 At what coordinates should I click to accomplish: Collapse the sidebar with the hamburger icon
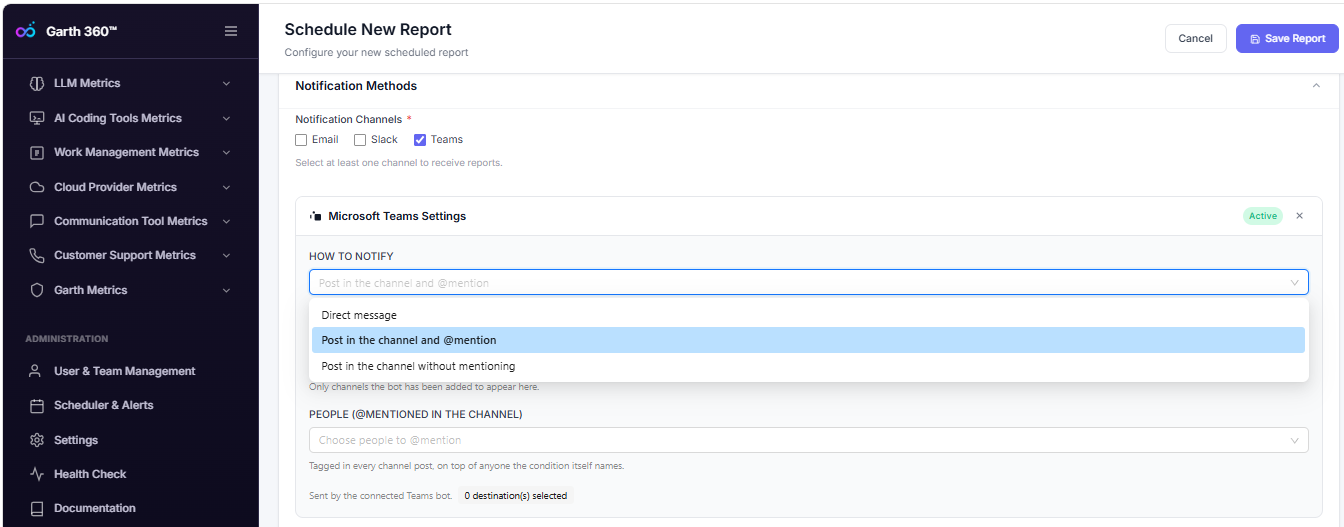coord(231,31)
